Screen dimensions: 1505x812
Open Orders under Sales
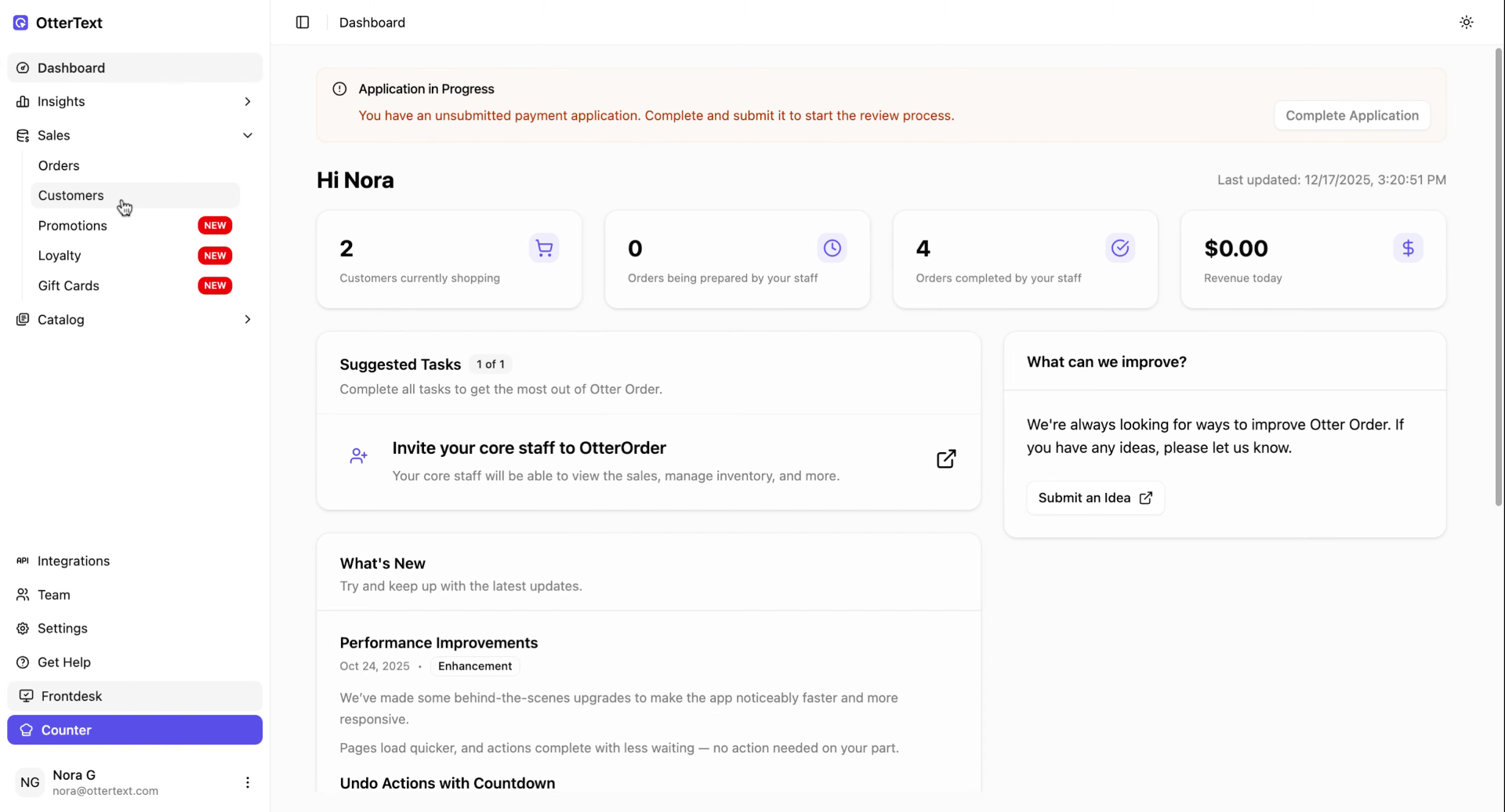tap(59, 166)
